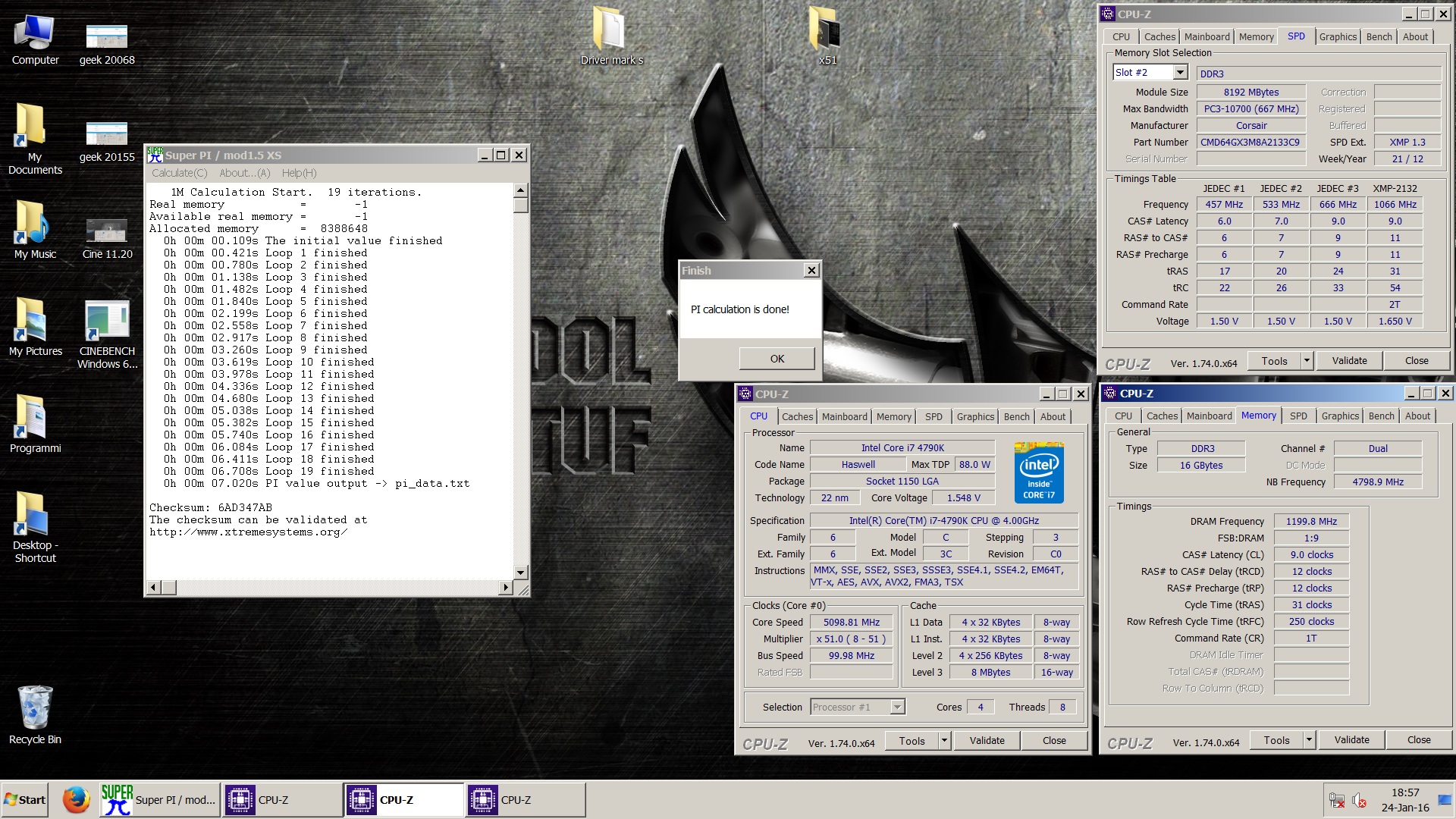The height and width of the screenshot is (819, 1456).
Task: Open the Help(H) menu in Super PI
Action: tap(299, 173)
